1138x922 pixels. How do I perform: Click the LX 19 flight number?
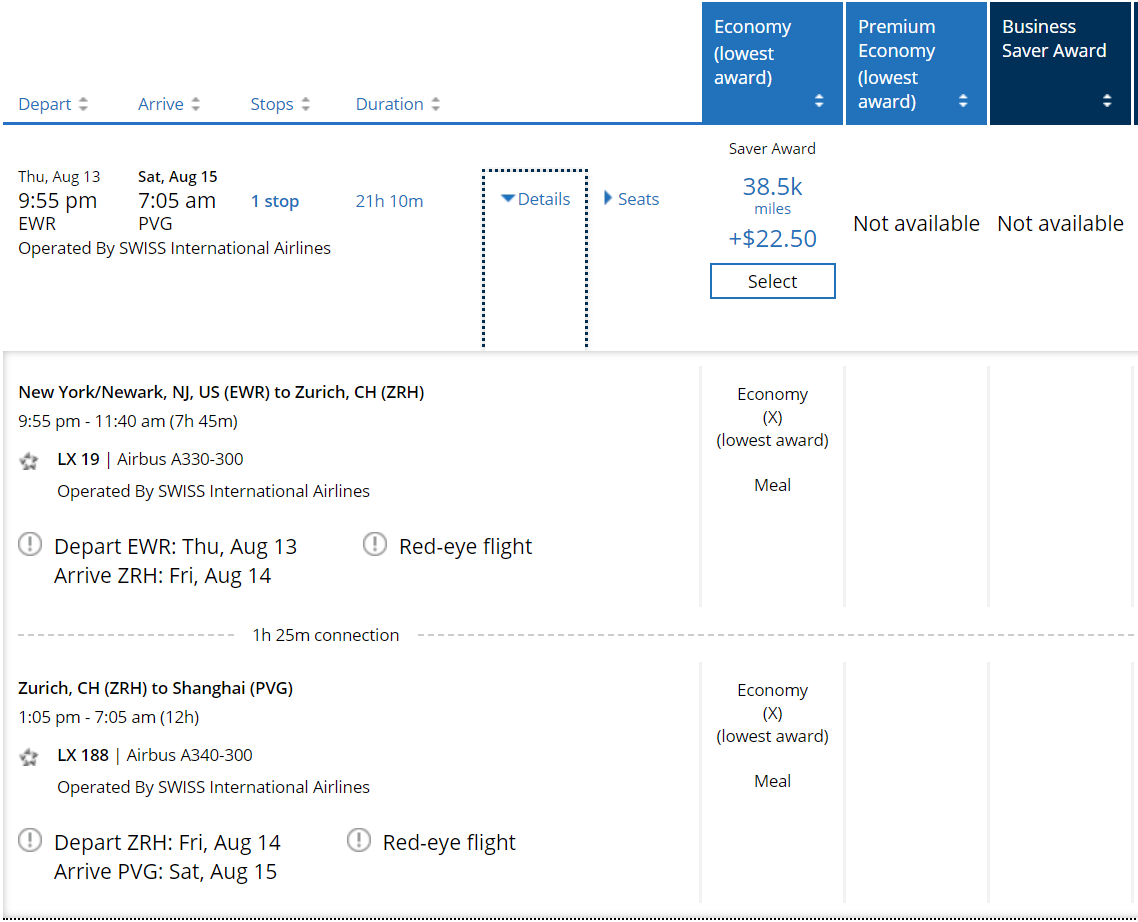[78, 459]
